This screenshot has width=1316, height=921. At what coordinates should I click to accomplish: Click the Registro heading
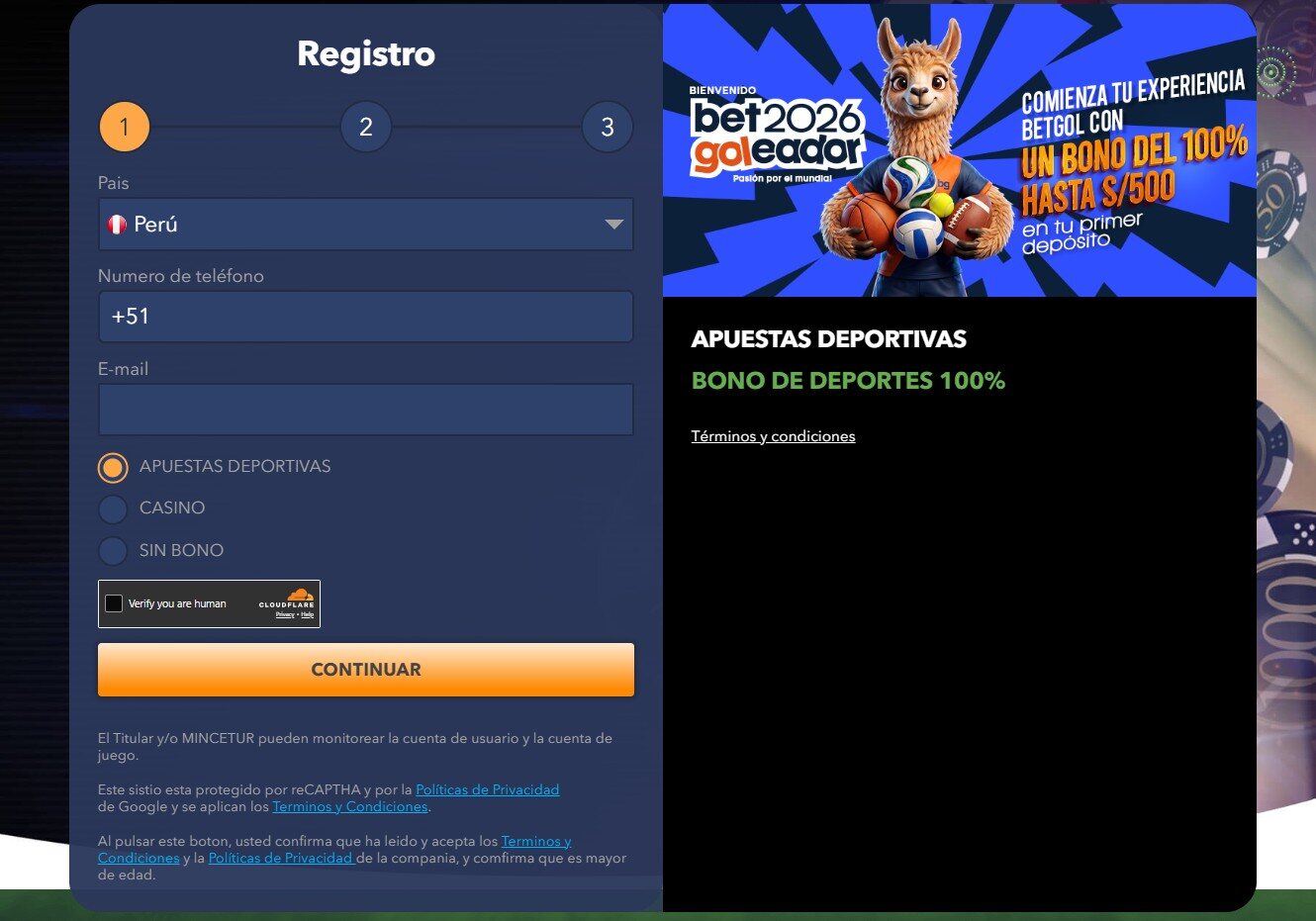pos(366,53)
